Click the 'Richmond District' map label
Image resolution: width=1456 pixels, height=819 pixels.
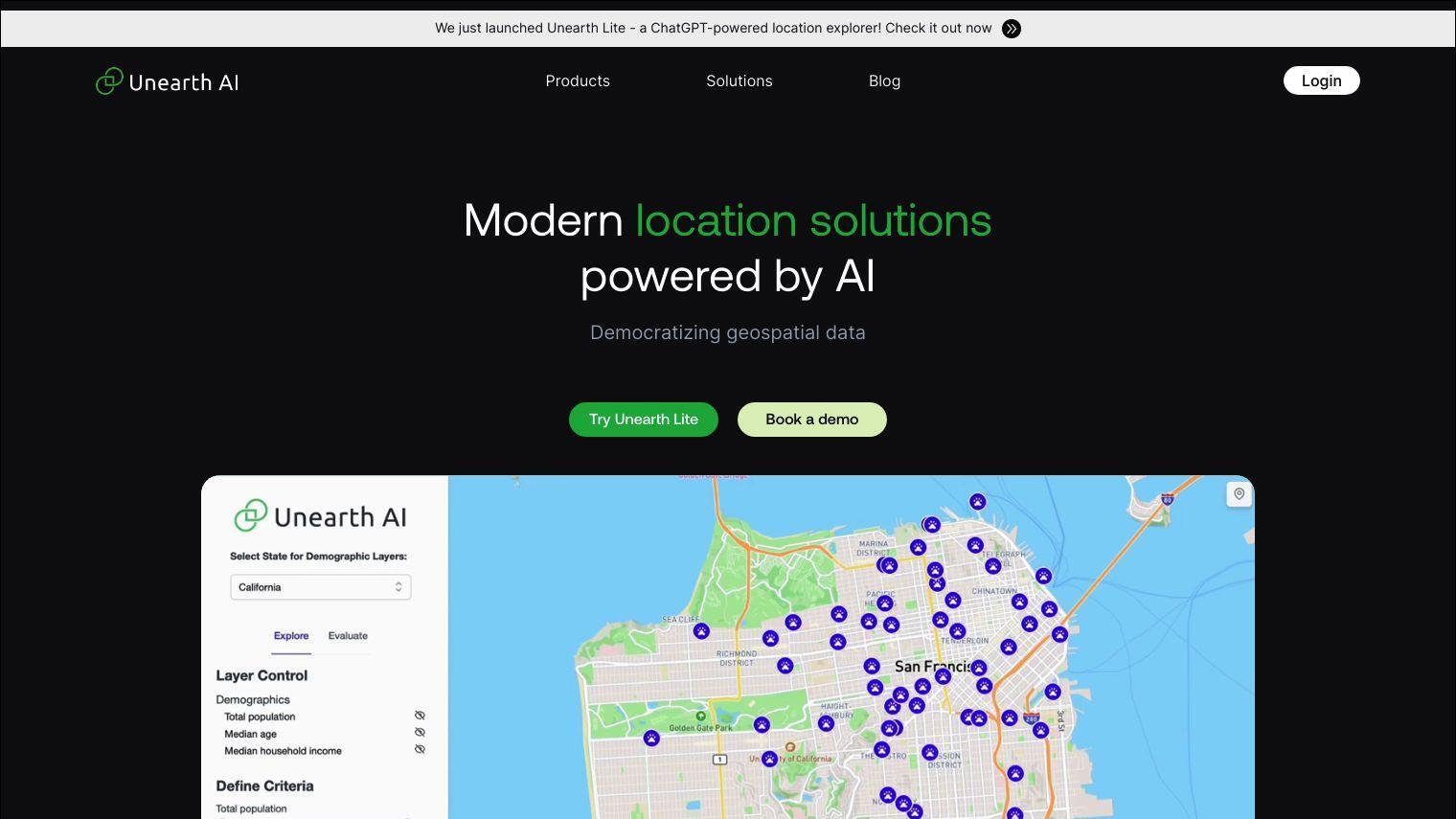click(737, 658)
